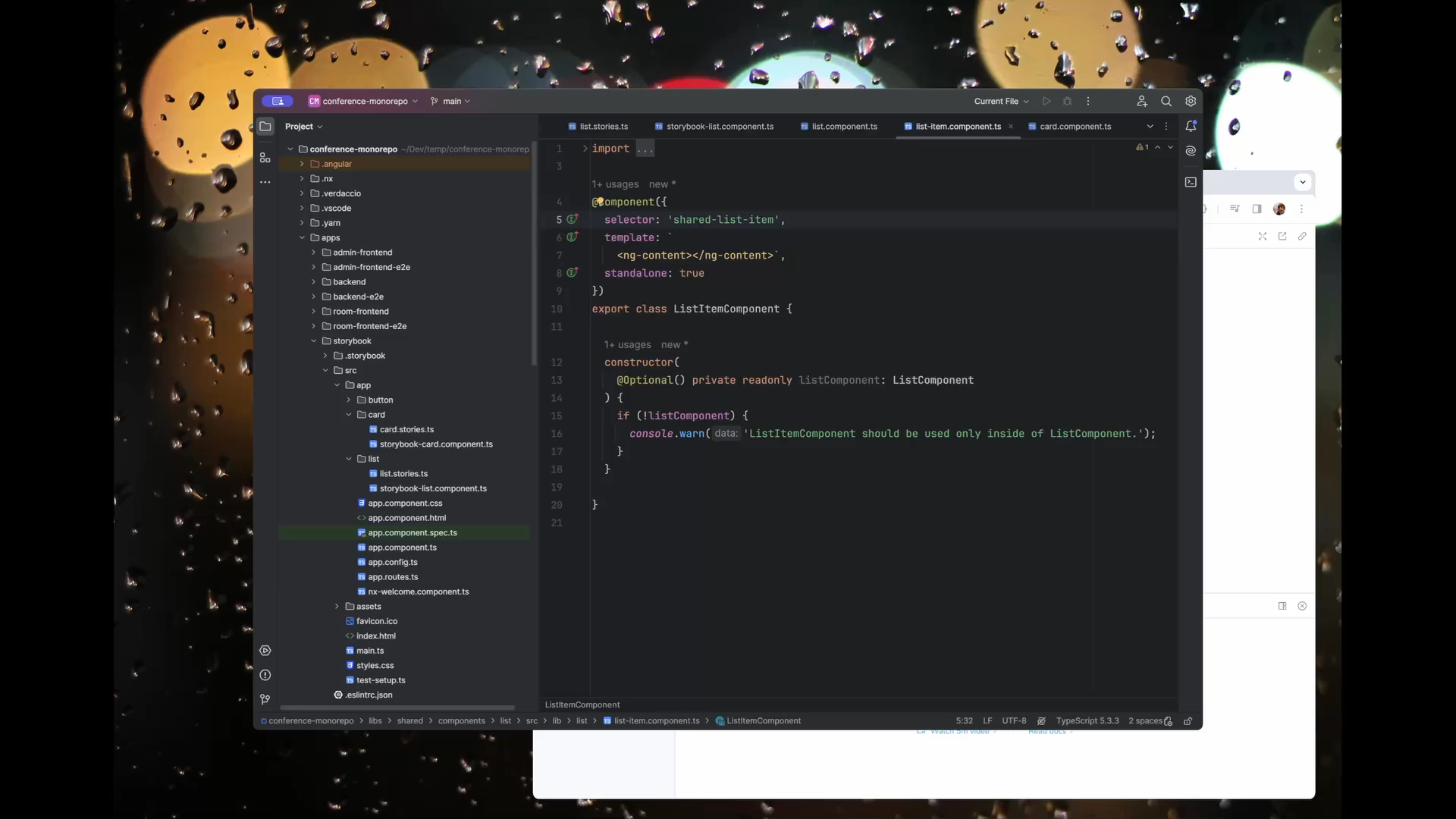
Task: Click the 2 spaces indent widget
Action: click(1145, 721)
